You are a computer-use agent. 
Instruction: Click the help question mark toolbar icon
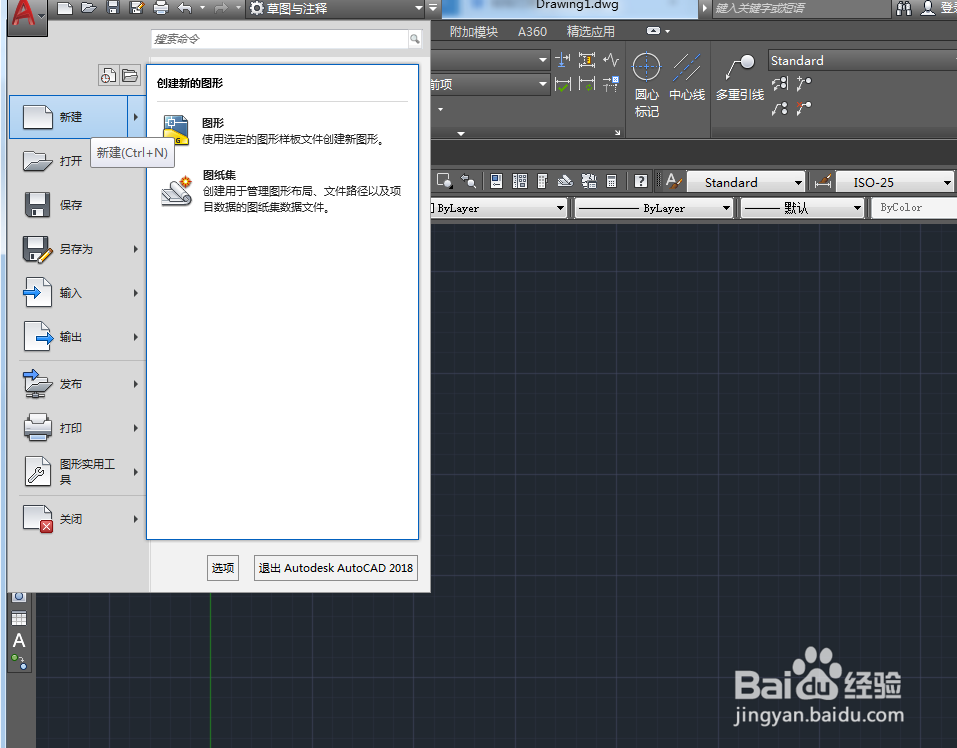tap(640, 181)
